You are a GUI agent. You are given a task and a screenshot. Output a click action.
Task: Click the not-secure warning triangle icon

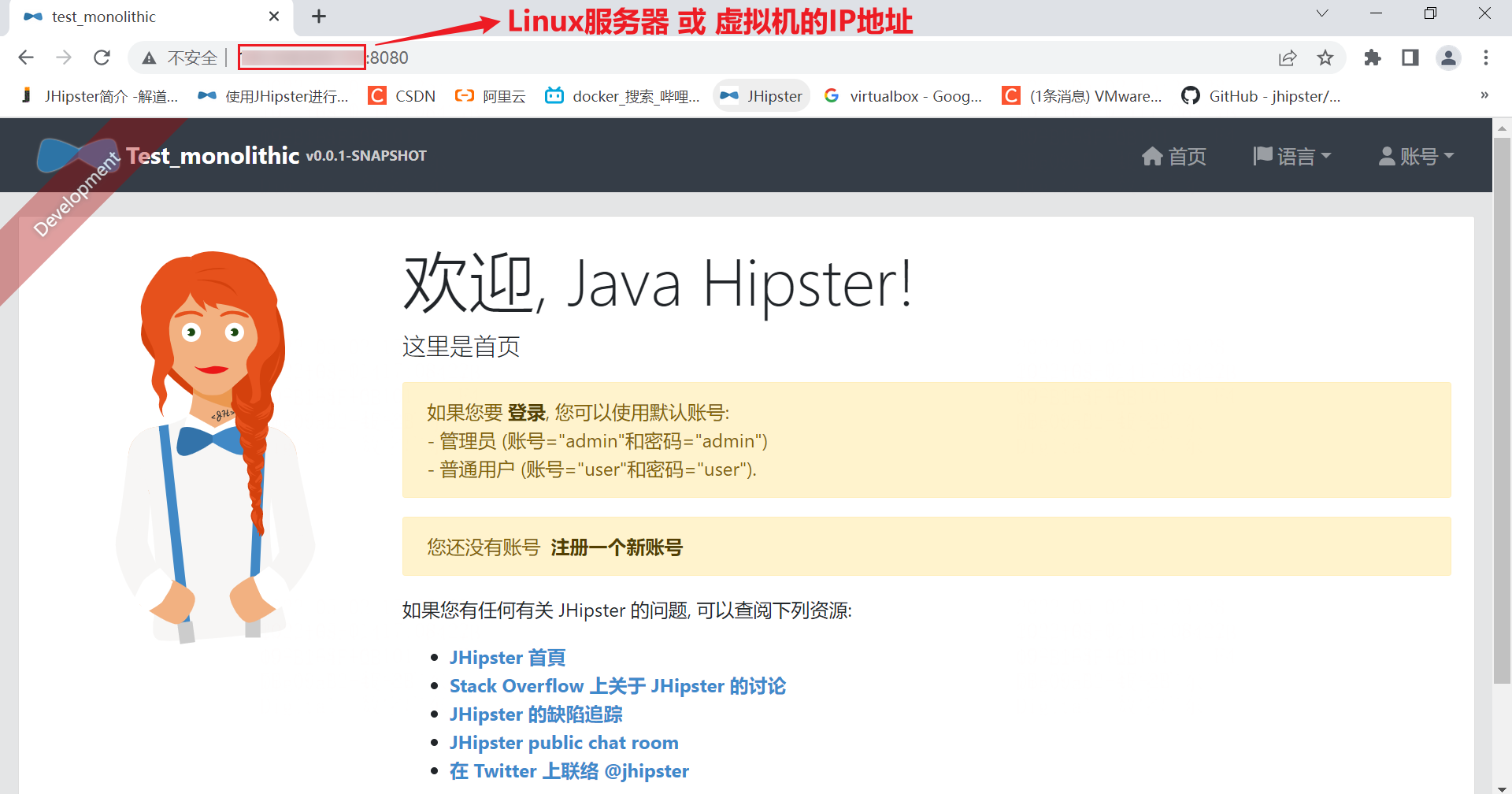coord(149,58)
